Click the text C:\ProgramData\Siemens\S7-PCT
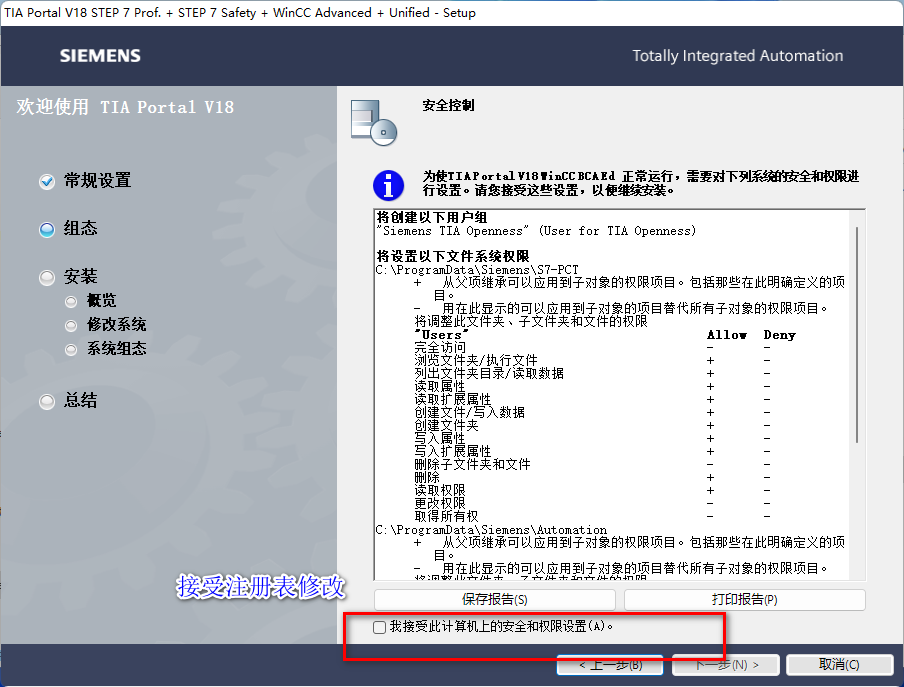Image resolution: width=904 pixels, height=687 pixels. pyautogui.click(x=477, y=270)
